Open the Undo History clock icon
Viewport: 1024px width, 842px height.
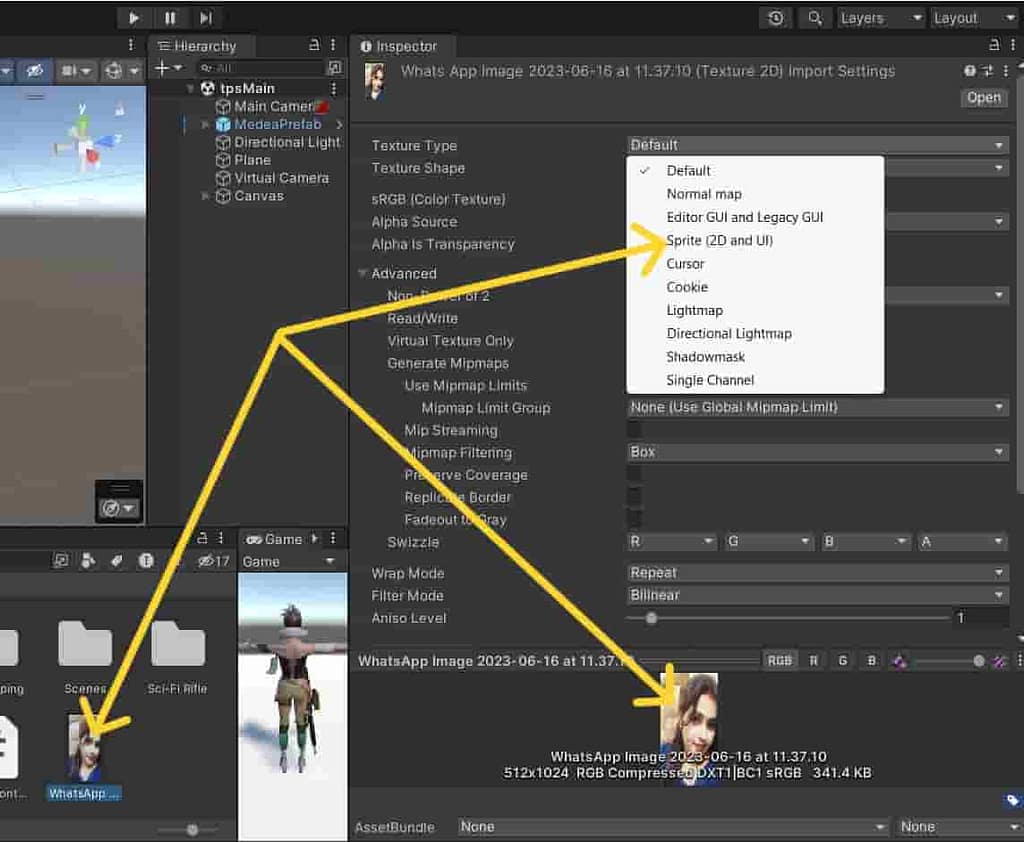coord(776,18)
